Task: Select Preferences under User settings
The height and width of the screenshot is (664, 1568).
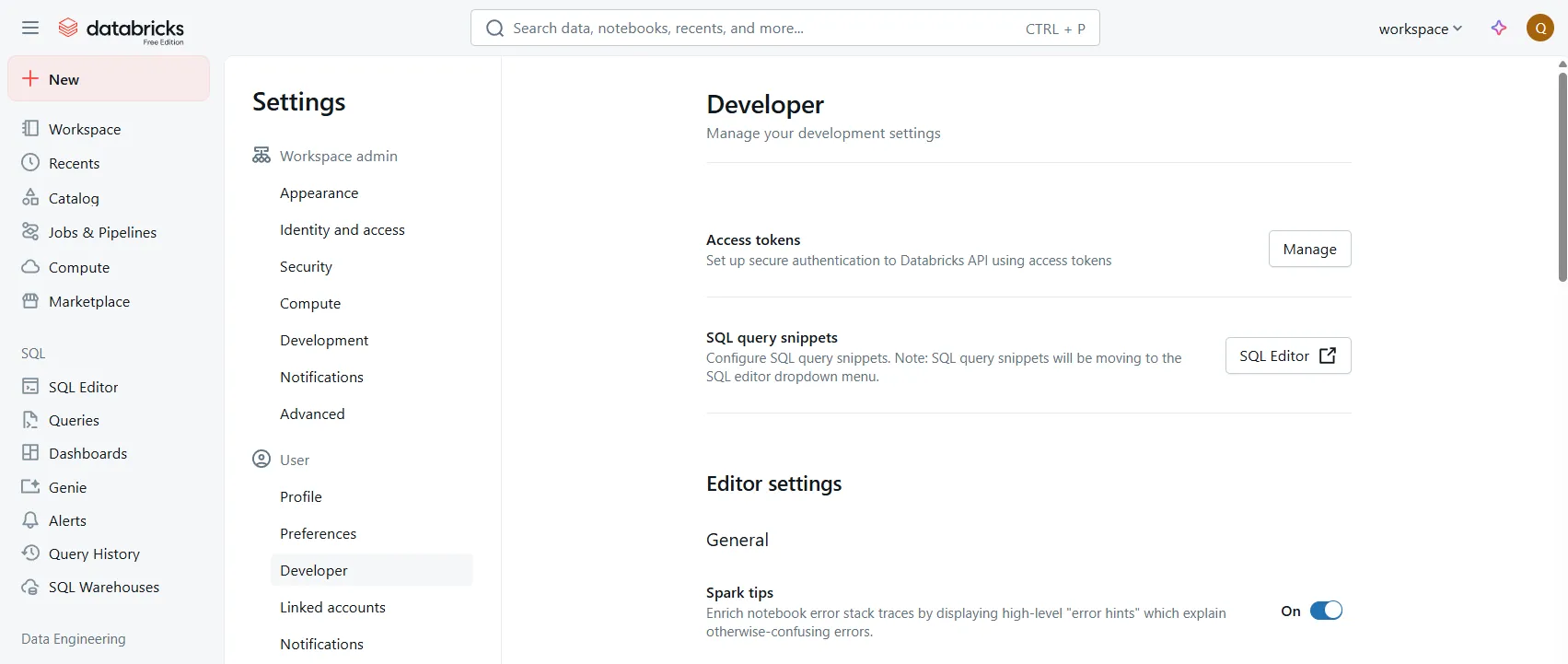Action: [318, 533]
